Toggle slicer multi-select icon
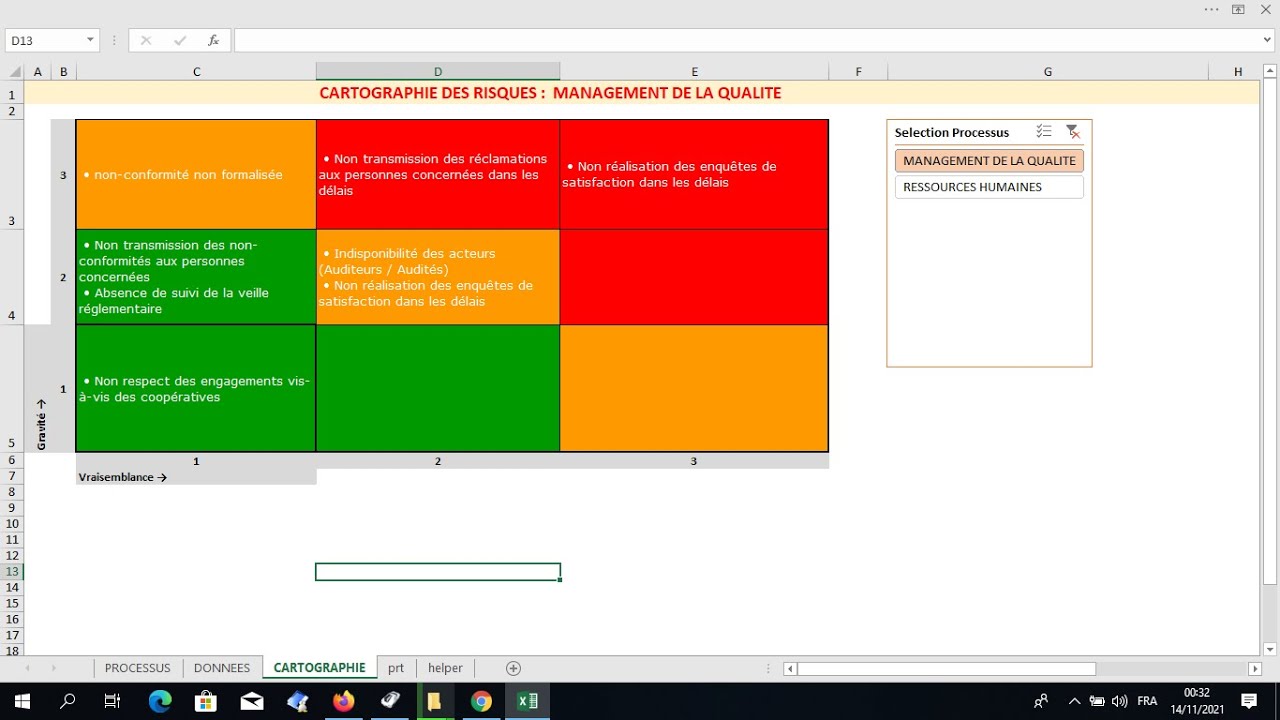Image resolution: width=1280 pixels, height=720 pixels. click(1044, 131)
